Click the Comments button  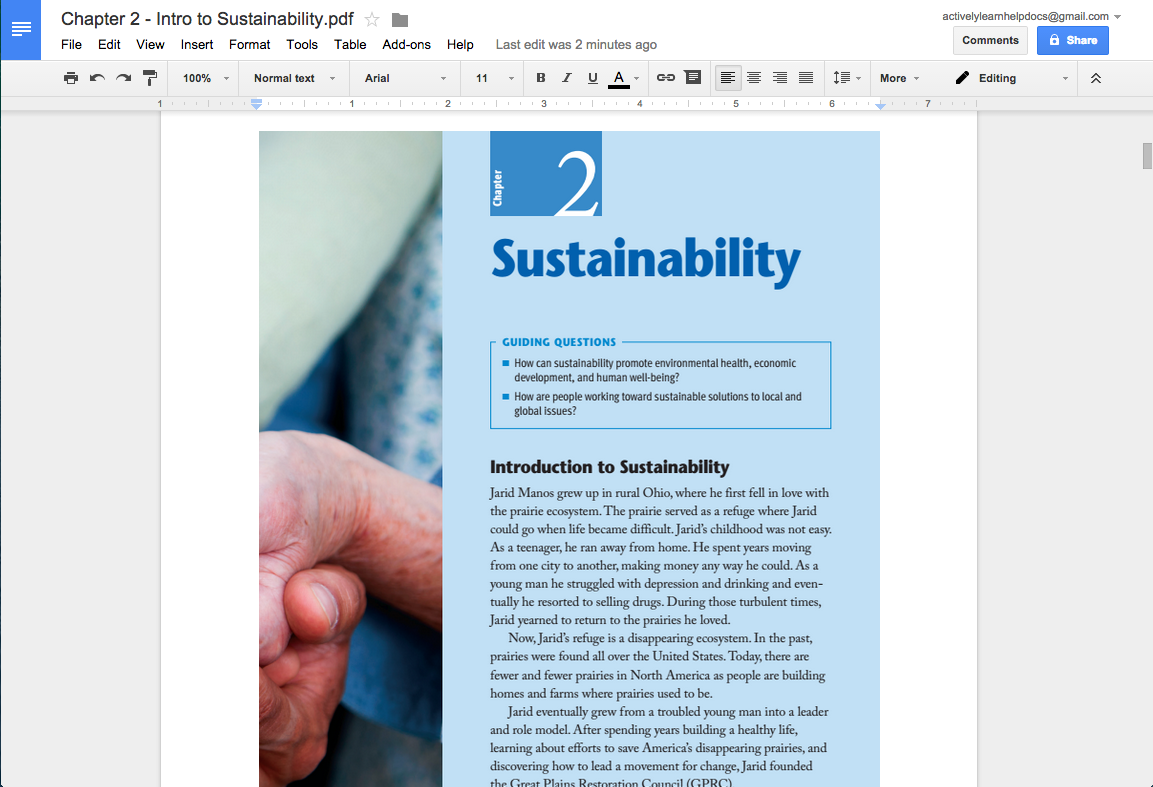point(990,40)
